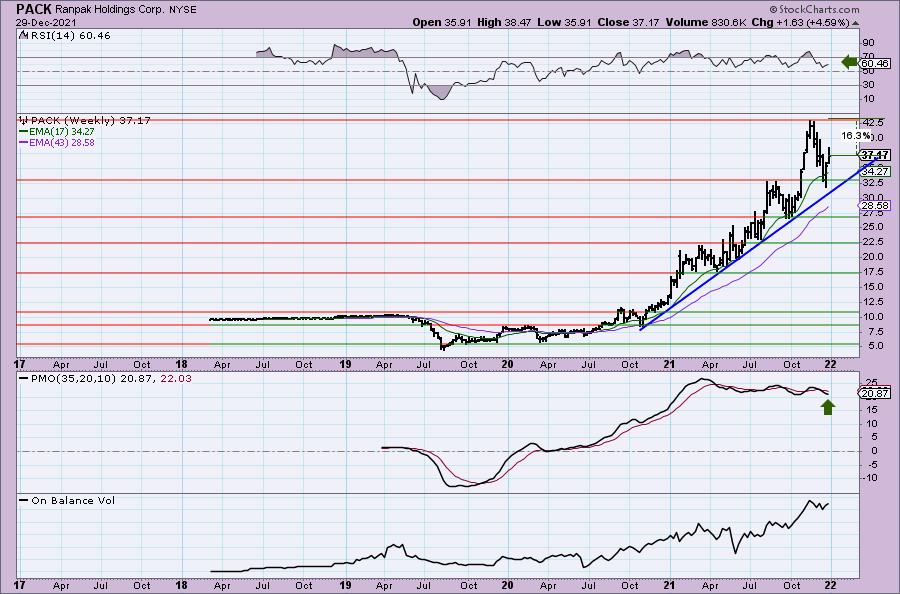The width and height of the screenshot is (900, 594).
Task: Click the 22.5 price axis label
Action: click(x=873, y=242)
